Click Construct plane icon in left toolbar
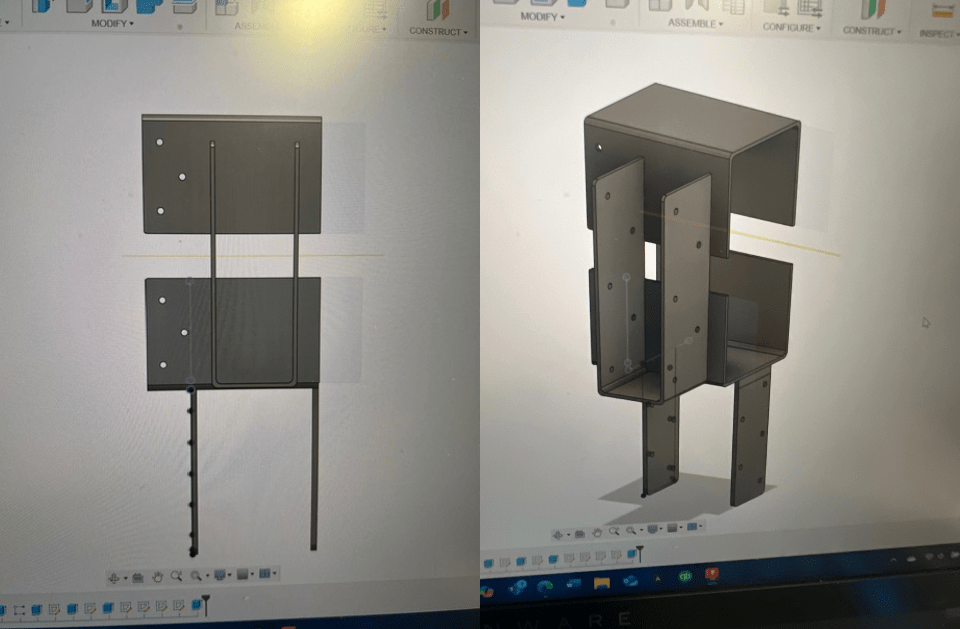 tap(437, 10)
